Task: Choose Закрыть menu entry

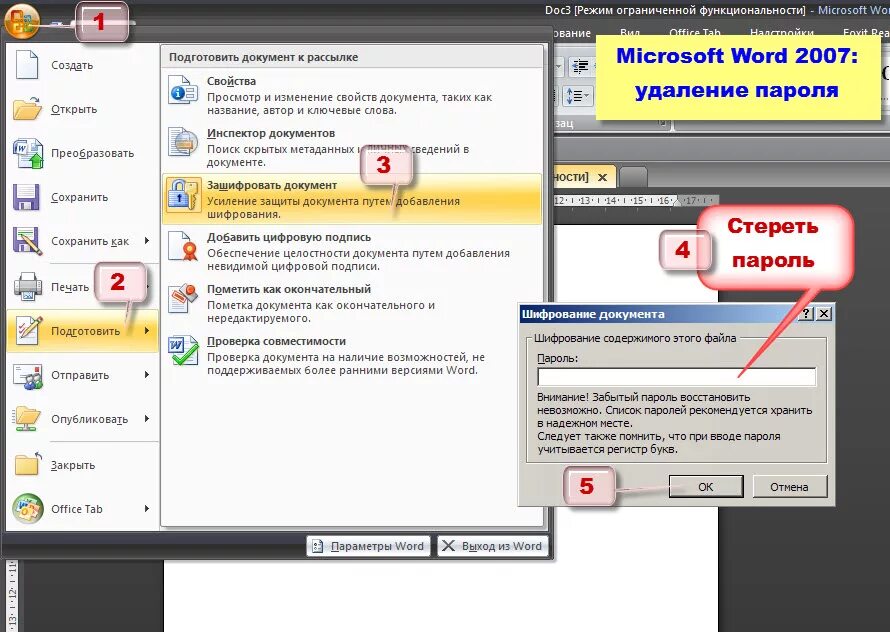Action: click(x=82, y=464)
